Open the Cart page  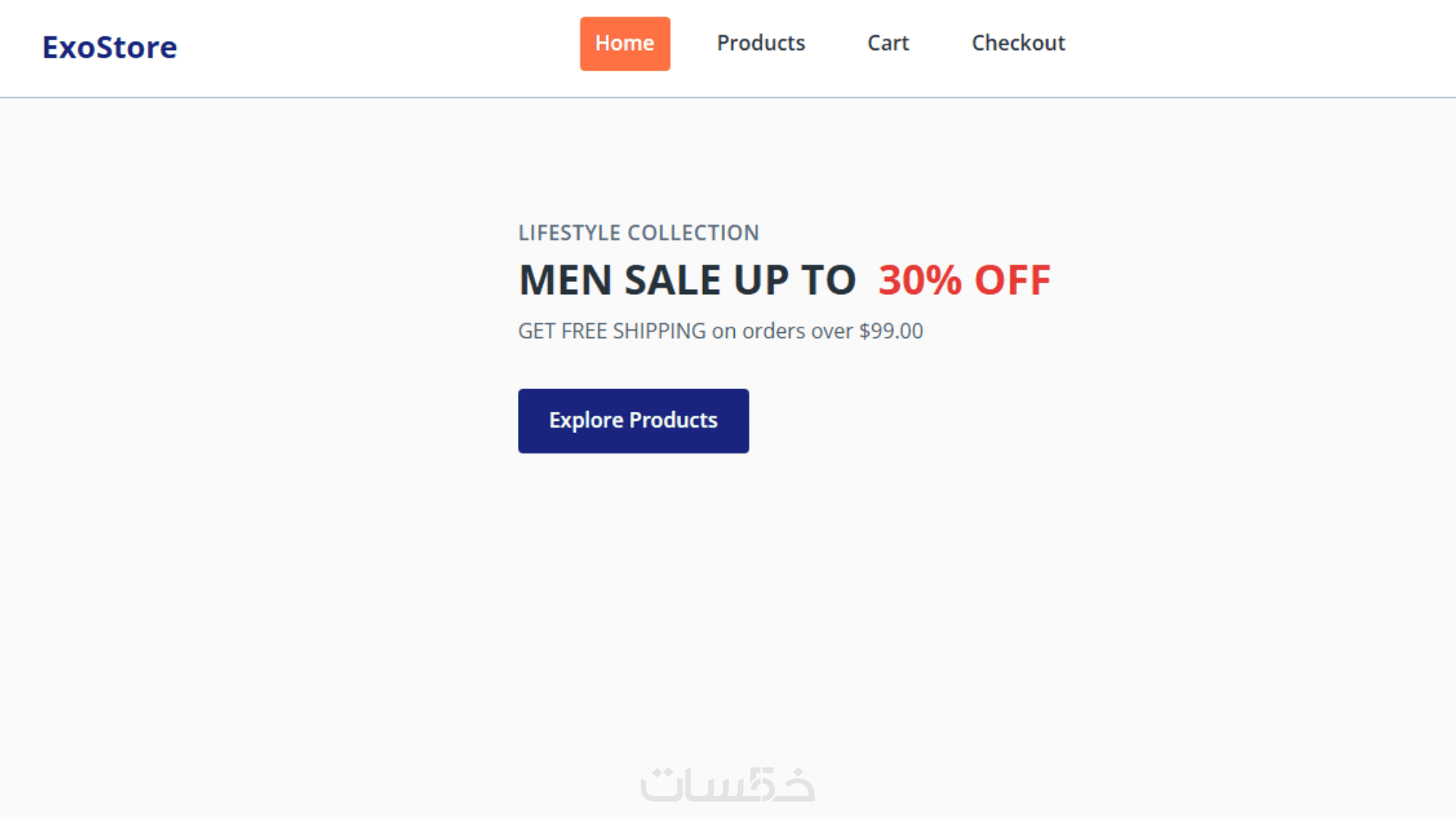pyautogui.click(x=888, y=43)
